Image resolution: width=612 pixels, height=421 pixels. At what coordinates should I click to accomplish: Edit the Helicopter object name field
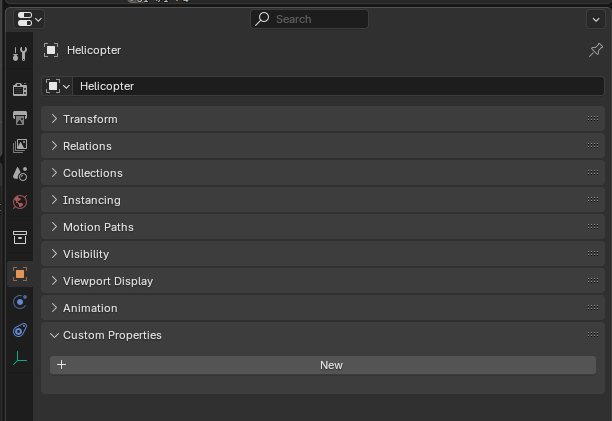tap(338, 86)
